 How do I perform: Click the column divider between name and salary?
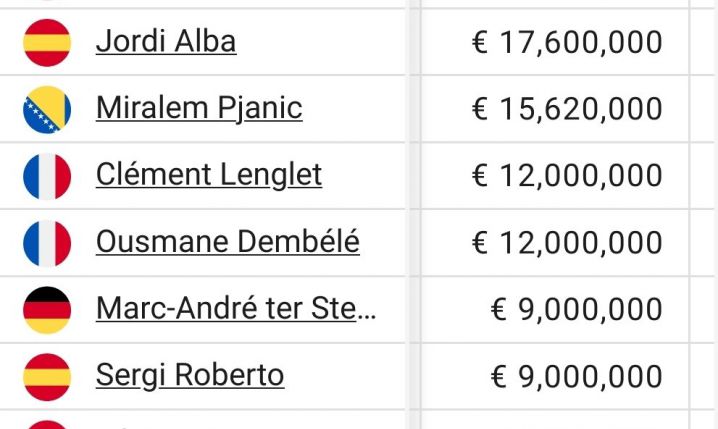[413, 214]
